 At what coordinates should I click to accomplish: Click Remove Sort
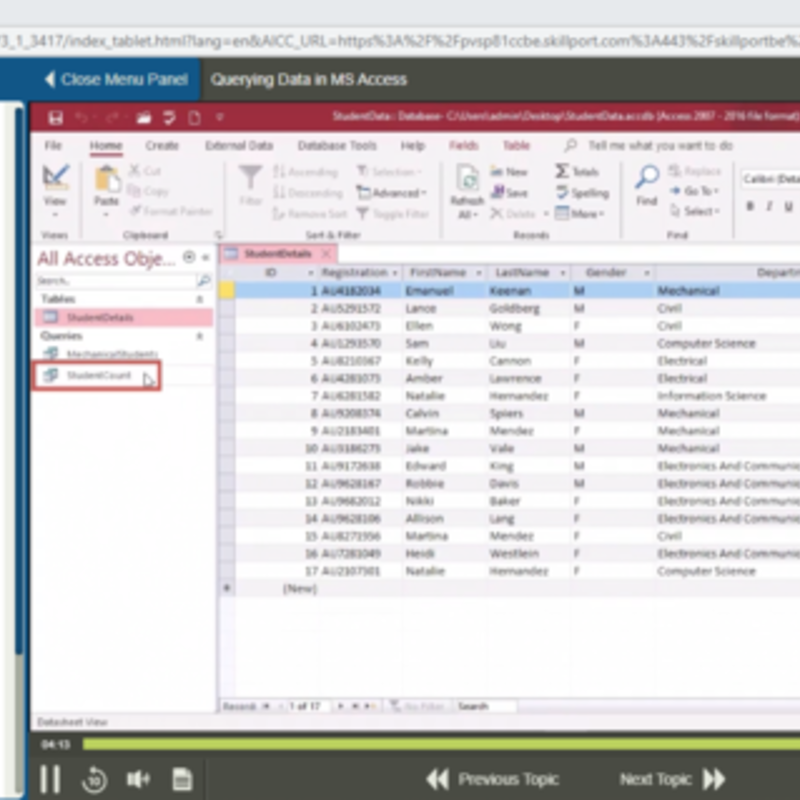coord(310,213)
